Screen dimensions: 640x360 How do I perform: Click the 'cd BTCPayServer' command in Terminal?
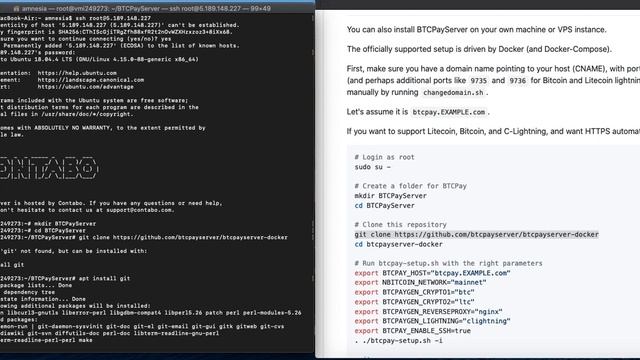(60, 231)
